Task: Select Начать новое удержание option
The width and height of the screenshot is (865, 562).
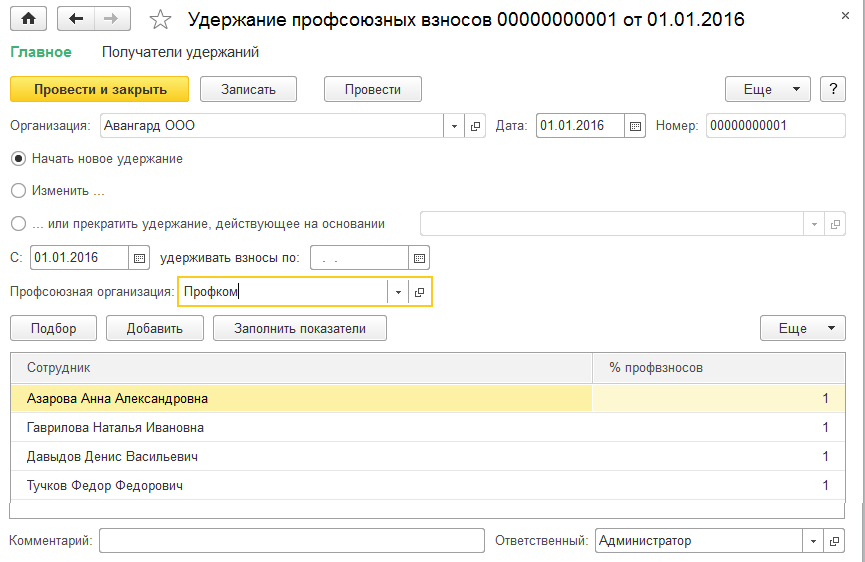Action: click(18, 158)
